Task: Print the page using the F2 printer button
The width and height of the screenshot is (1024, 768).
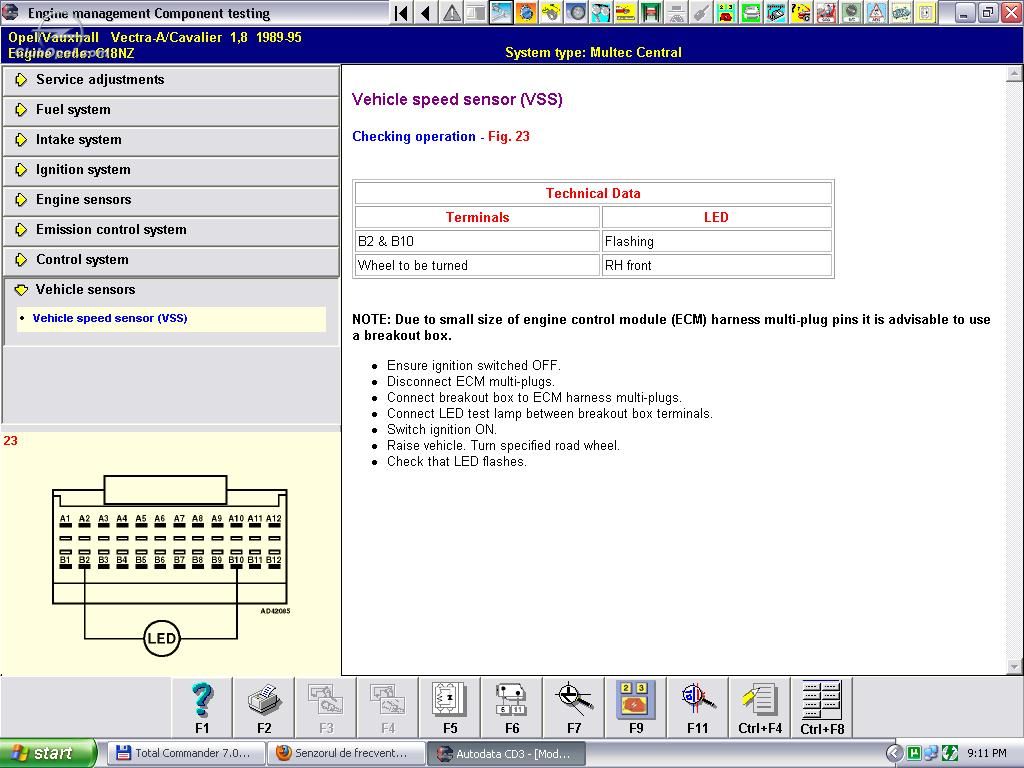Action: point(264,707)
